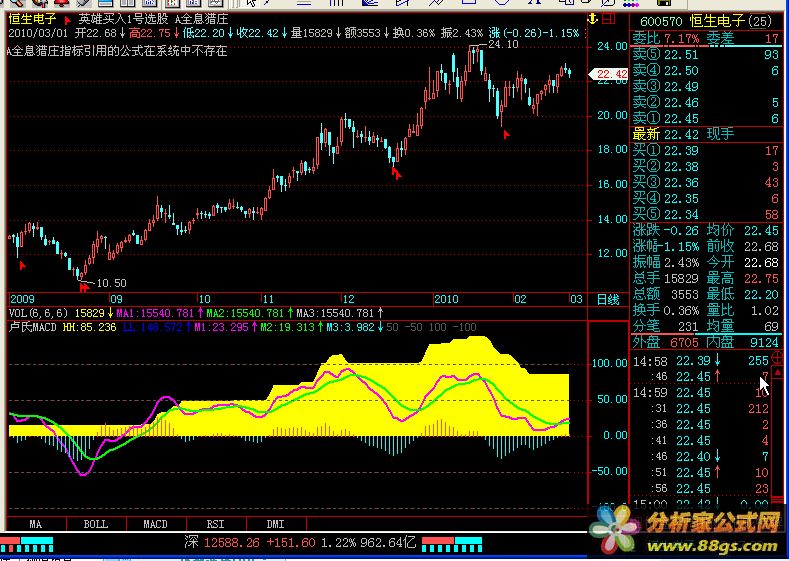This screenshot has height=561, width=789.
Task: Open the RSI indicator tab
Action: click(x=215, y=524)
